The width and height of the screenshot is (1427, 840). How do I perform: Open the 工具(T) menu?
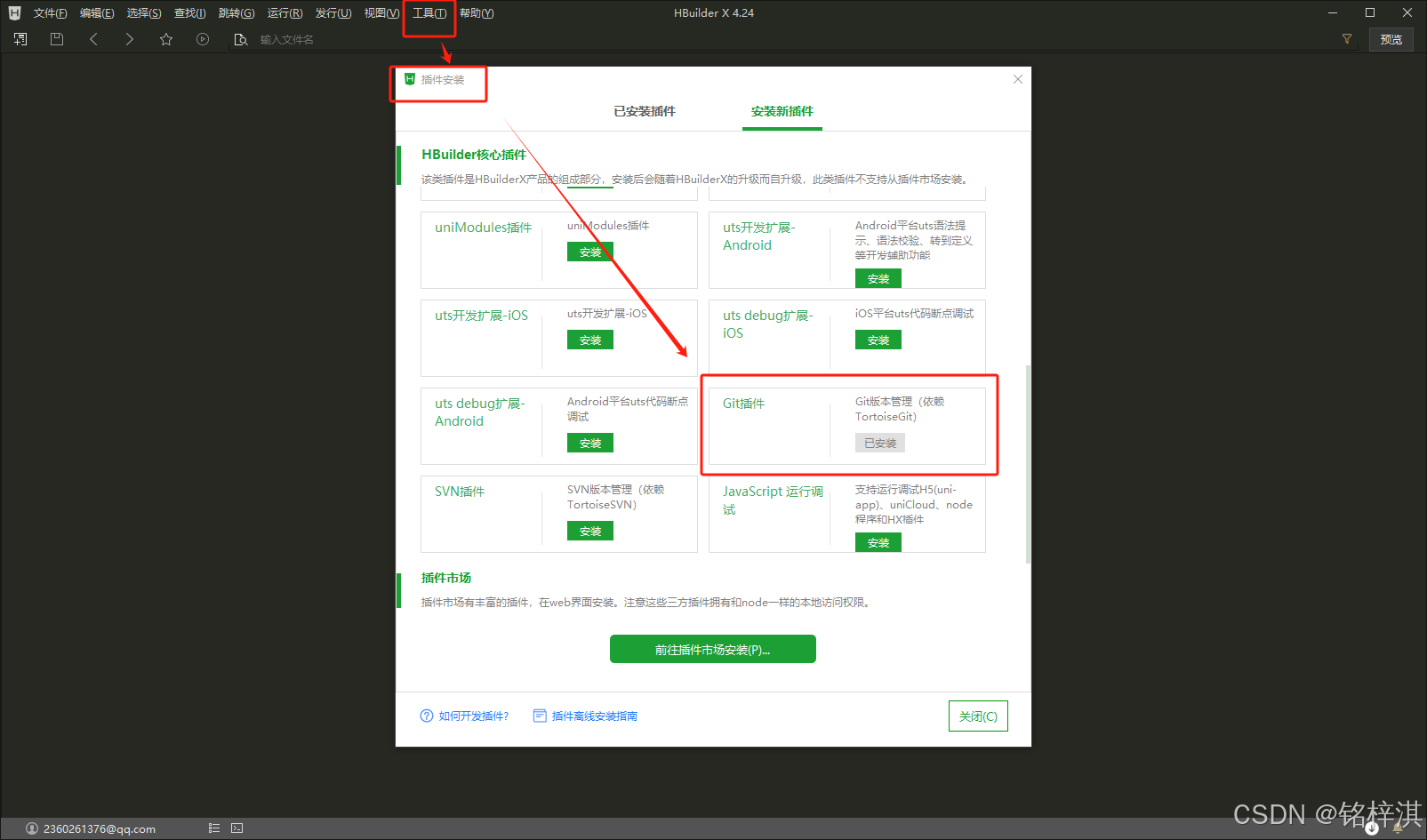pyautogui.click(x=429, y=13)
